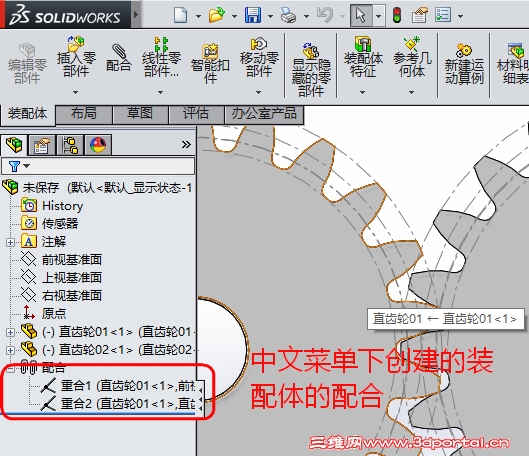Viewport: 529px width, 456px height.
Task: Switch to PropertyManager panel tab
Action: tap(42, 145)
